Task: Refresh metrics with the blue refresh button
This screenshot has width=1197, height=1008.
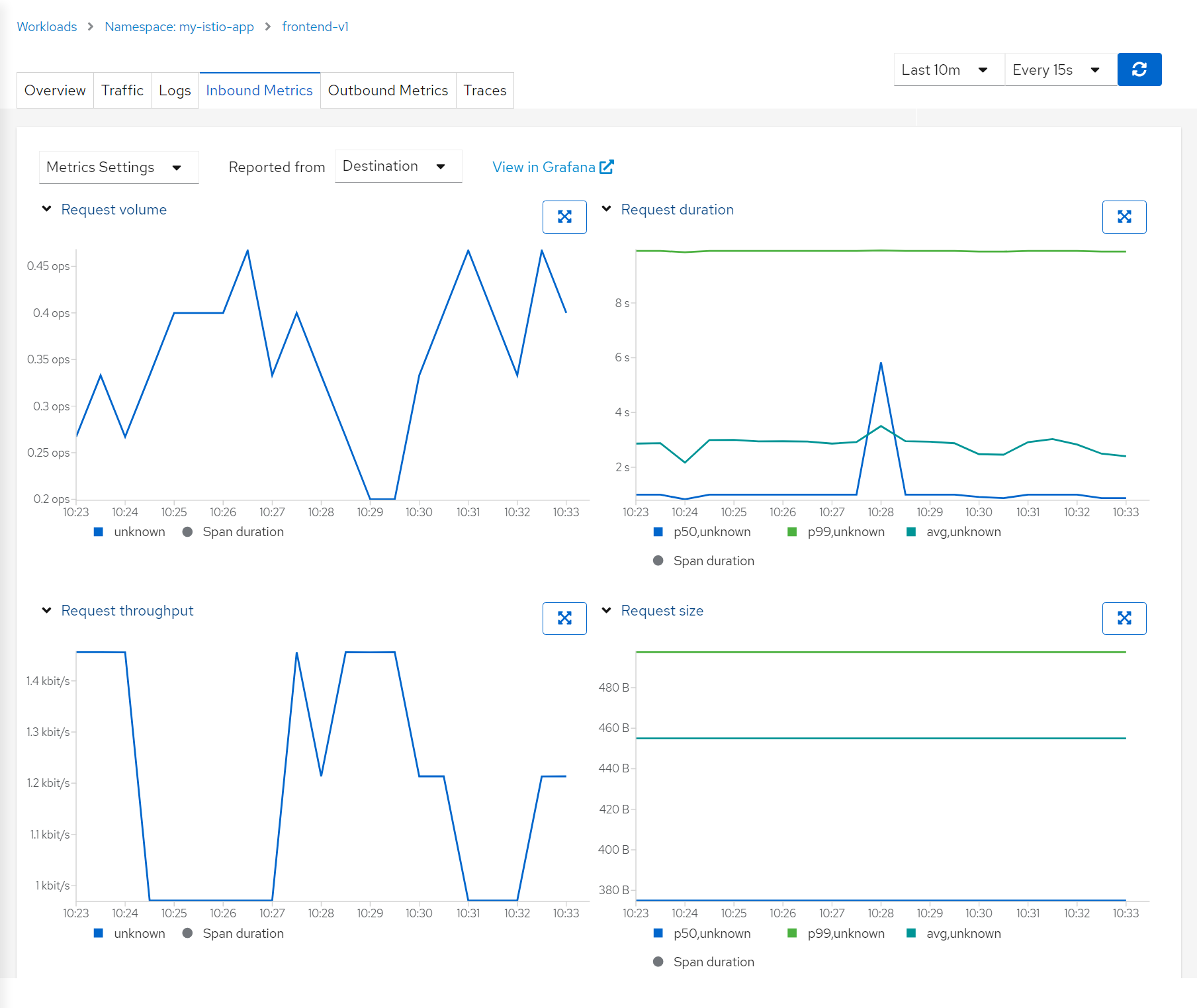Action: (1139, 69)
